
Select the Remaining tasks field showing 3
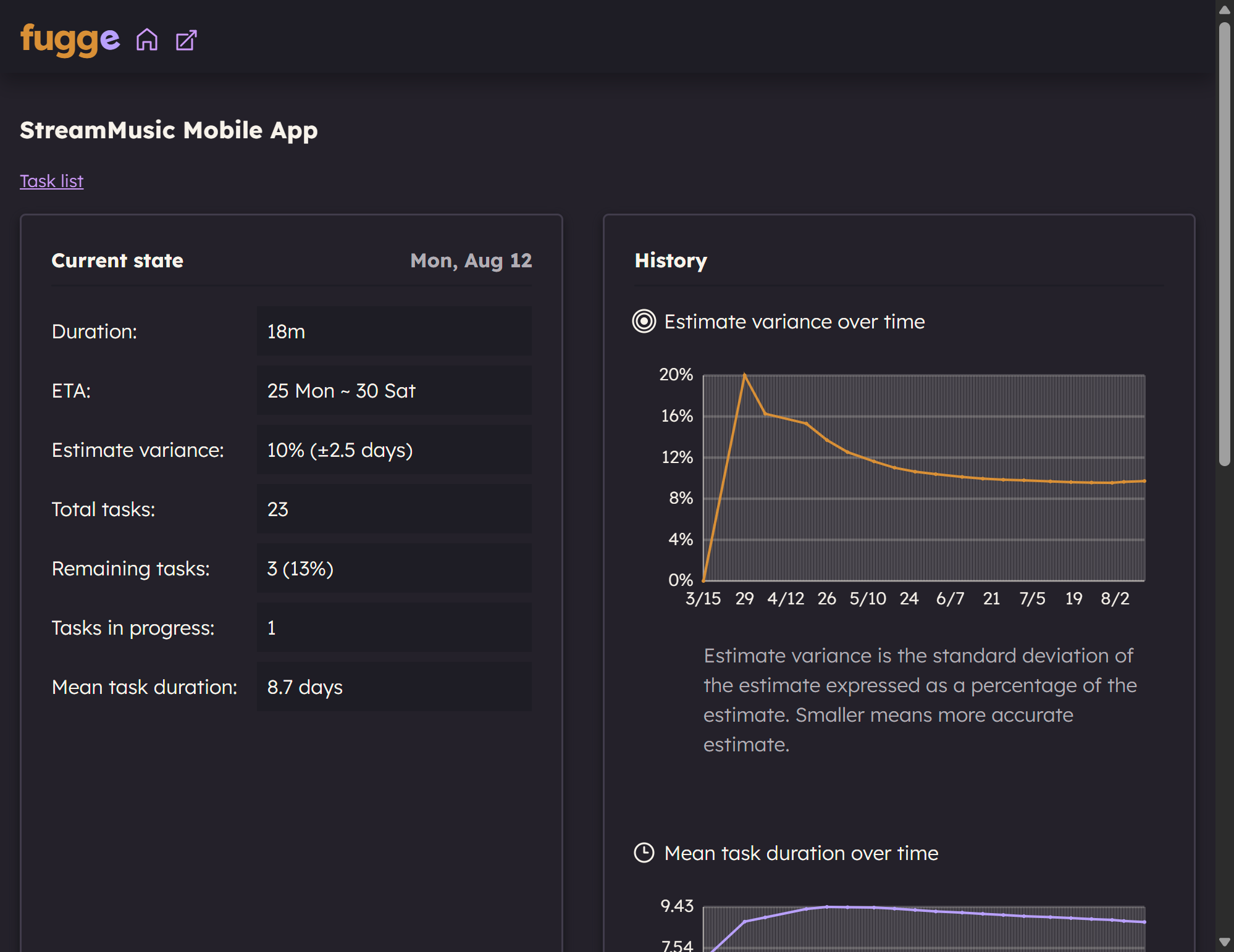click(x=393, y=568)
